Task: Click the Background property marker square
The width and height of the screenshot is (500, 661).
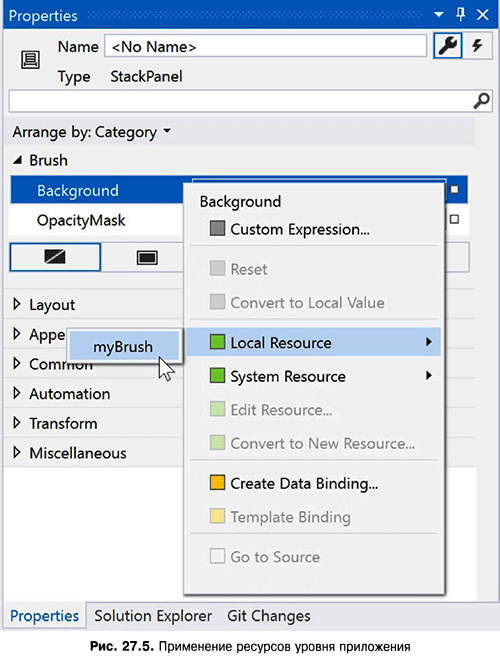Action: (x=454, y=190)
